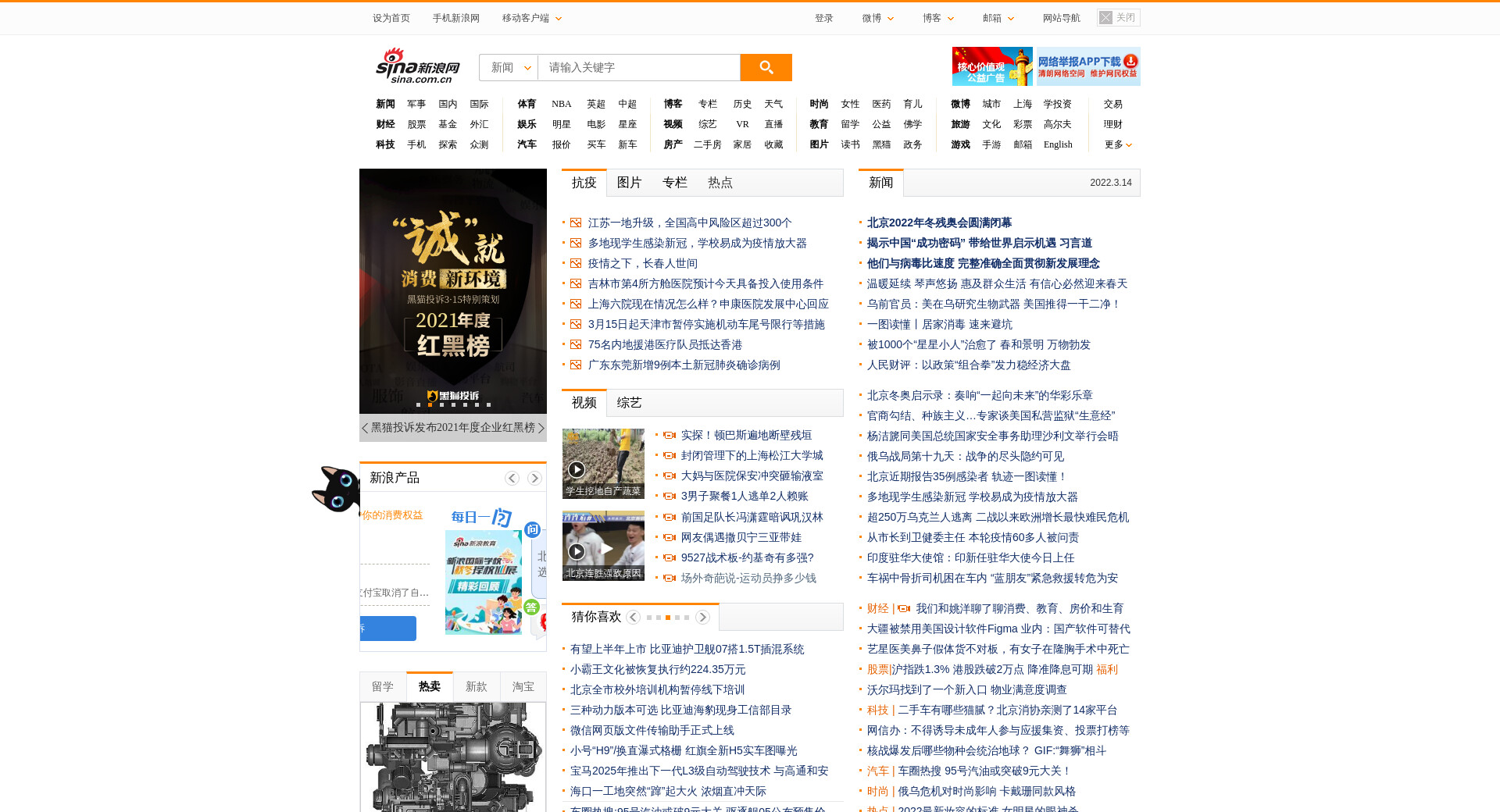Viewport: 1500px width, 812px height.
Task: Select the 留学 shopping tab
Action: (x=383, y=686)
